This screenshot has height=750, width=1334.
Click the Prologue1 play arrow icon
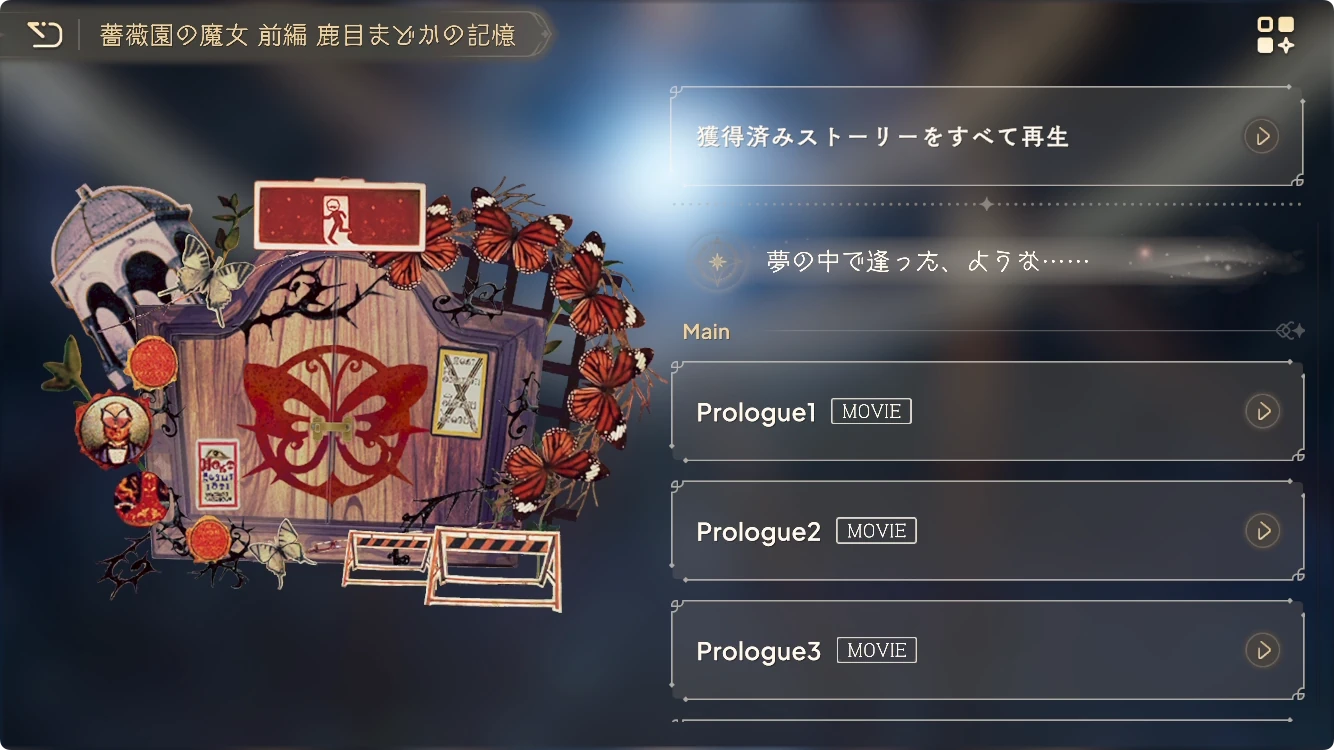click(1262, 411)
